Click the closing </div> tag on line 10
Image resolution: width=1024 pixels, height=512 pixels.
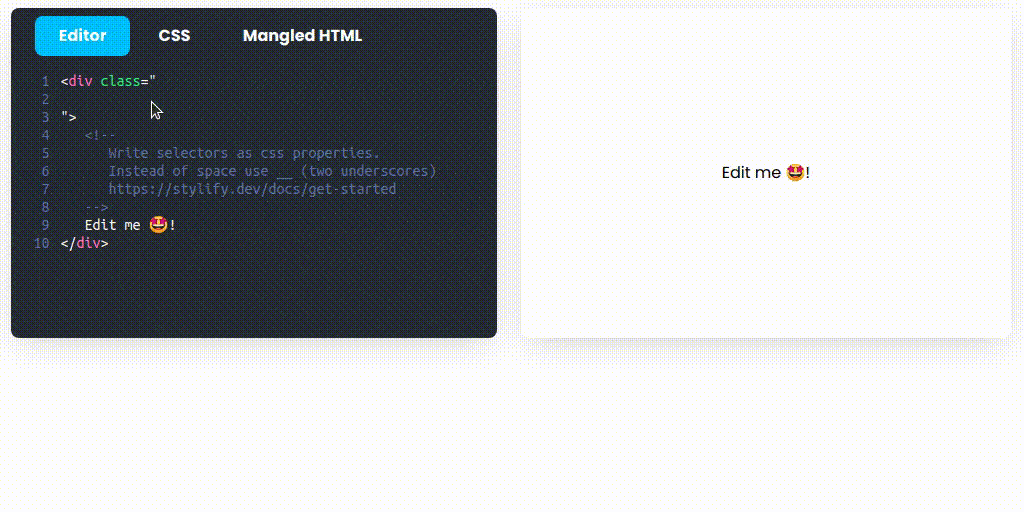(x=84, y=243)
